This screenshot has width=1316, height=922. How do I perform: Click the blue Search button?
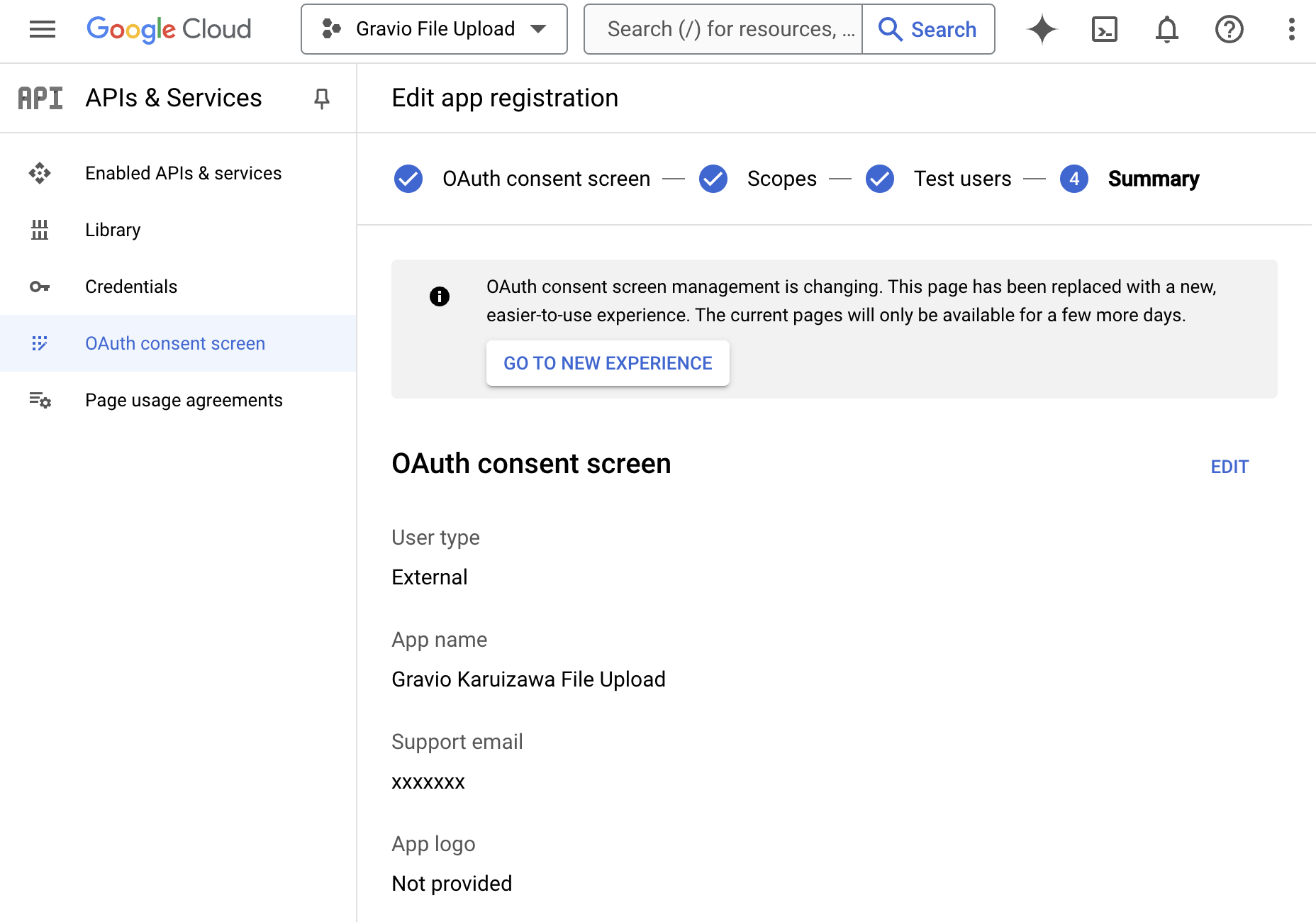pos(928,29)
